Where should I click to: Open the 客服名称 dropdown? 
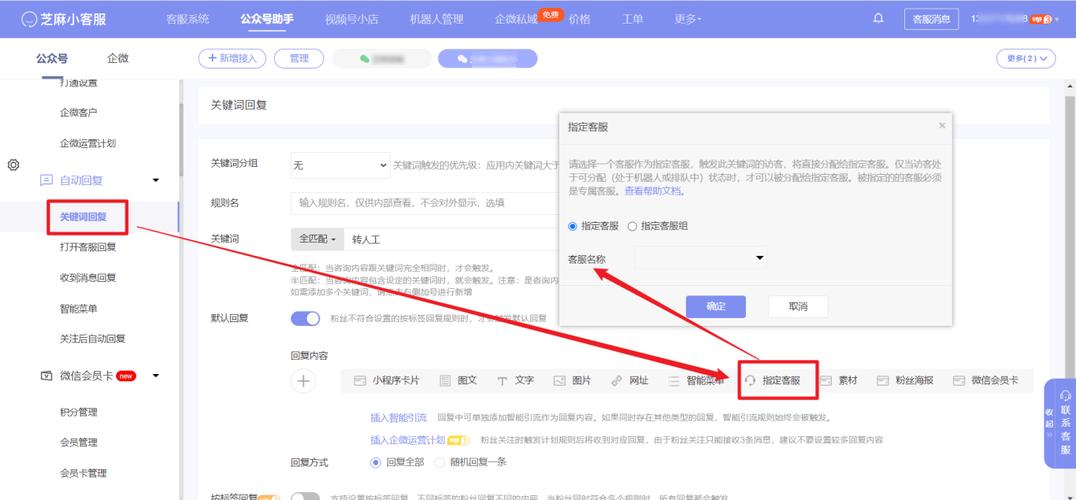(701, 258)
